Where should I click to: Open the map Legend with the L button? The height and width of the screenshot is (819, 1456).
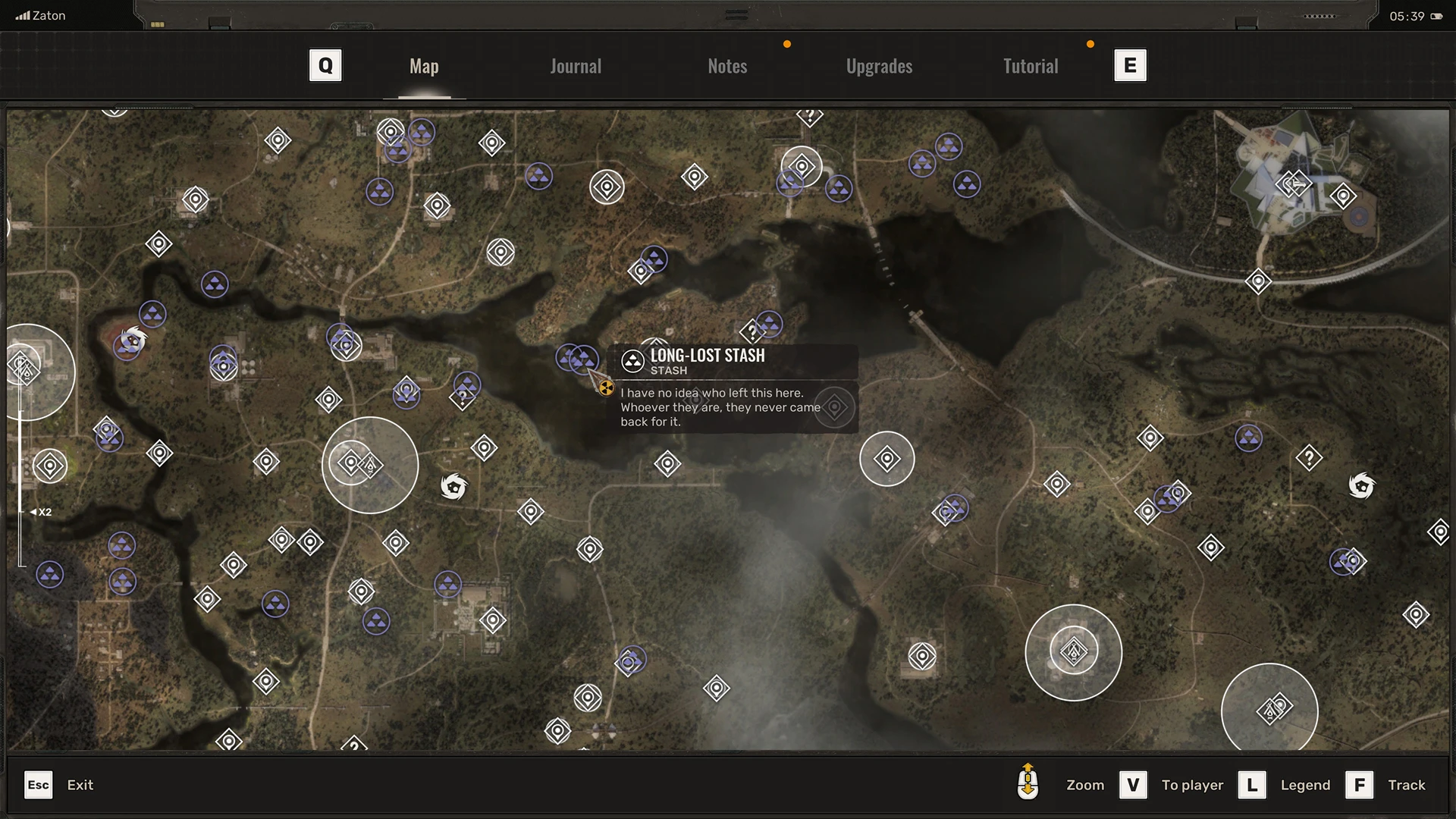[x=1284, y=785]
